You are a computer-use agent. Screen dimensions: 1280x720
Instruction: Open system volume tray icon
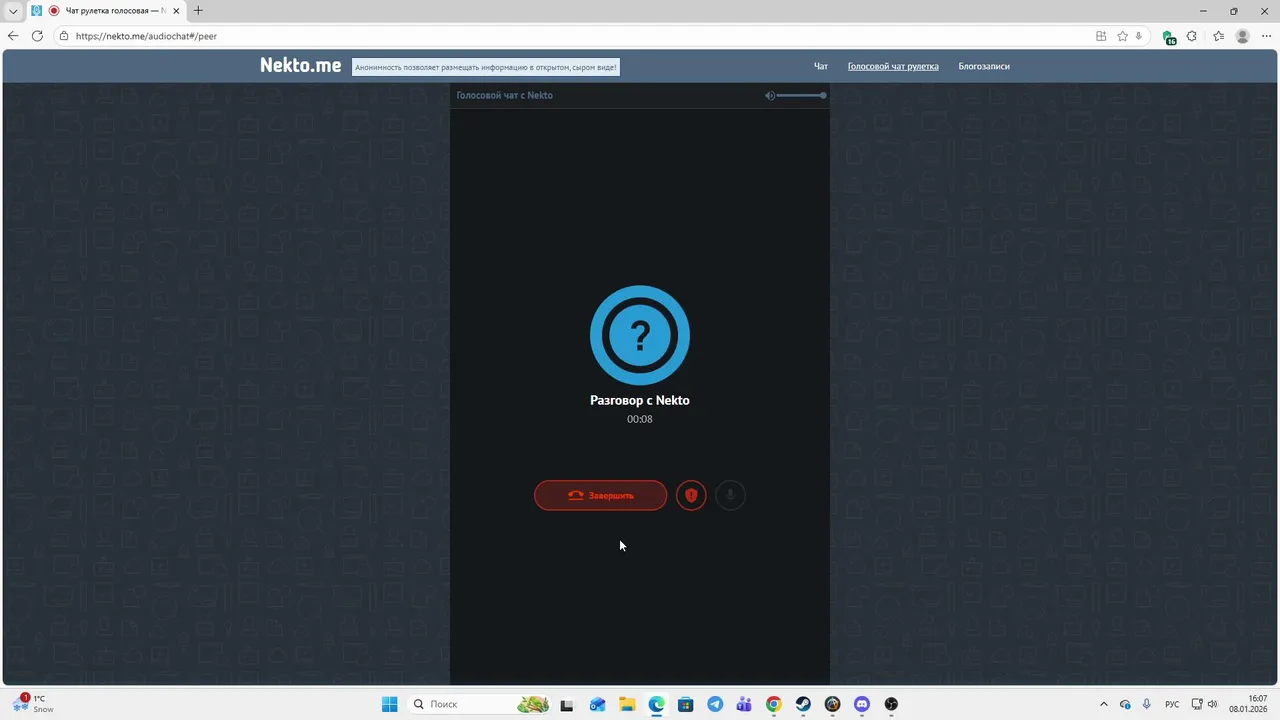point(1212,704)
